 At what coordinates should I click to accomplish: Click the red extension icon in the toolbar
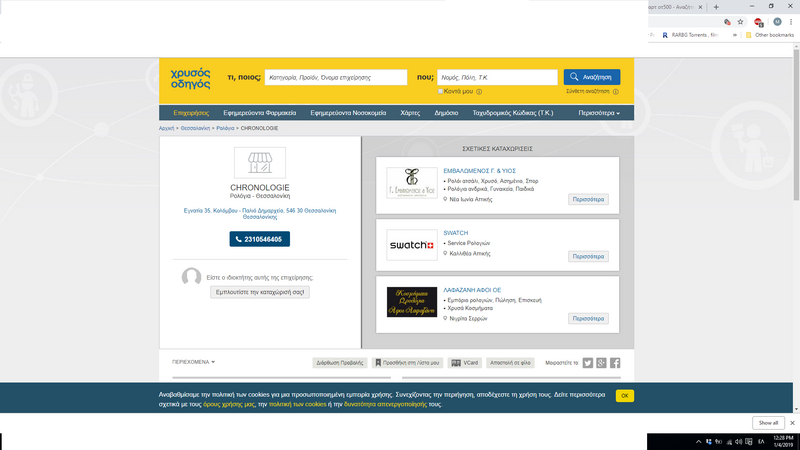click(x=759, y=22)
